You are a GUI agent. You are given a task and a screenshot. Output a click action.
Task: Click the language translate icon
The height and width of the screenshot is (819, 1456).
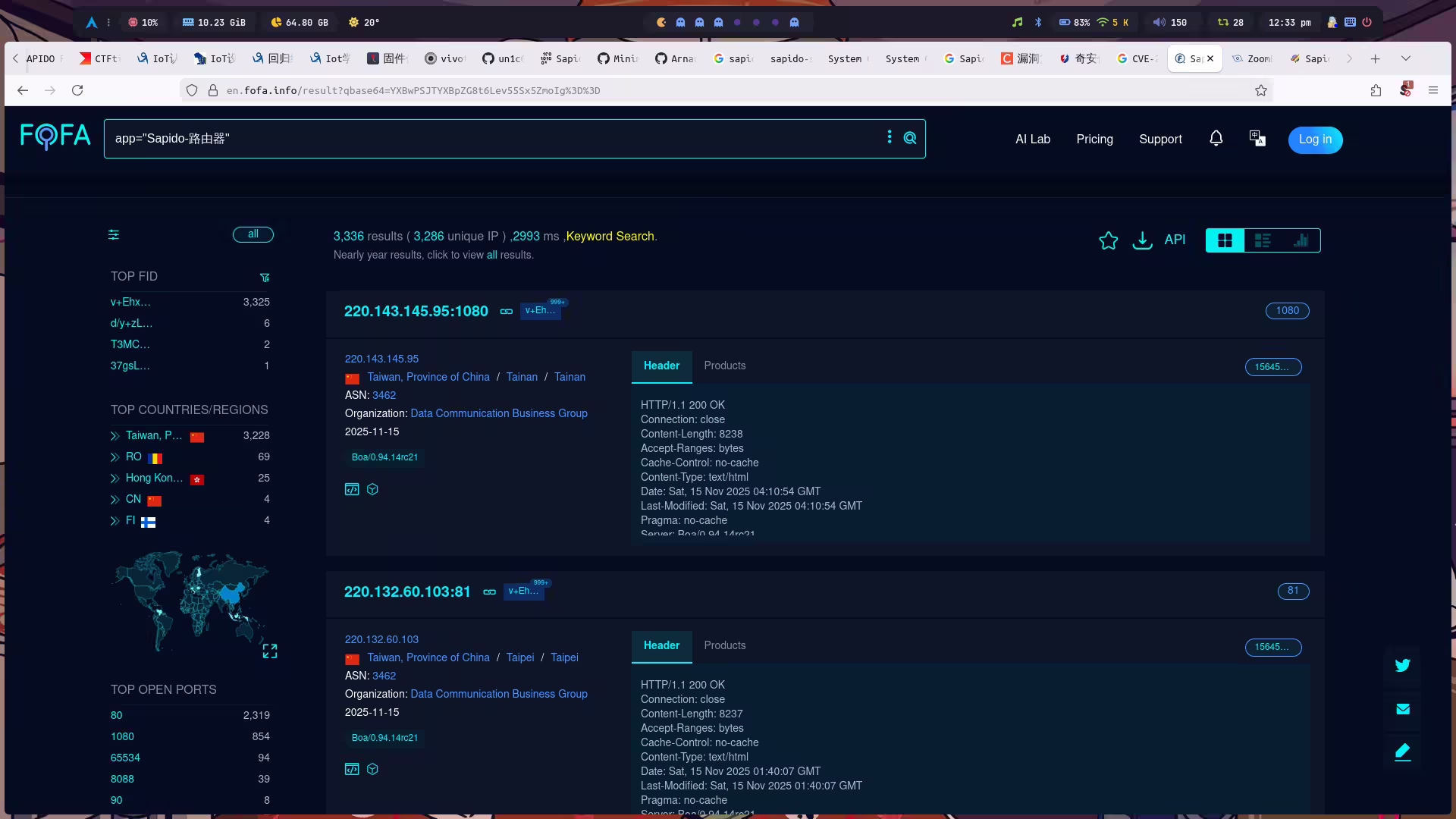[x=1257, y=139]
